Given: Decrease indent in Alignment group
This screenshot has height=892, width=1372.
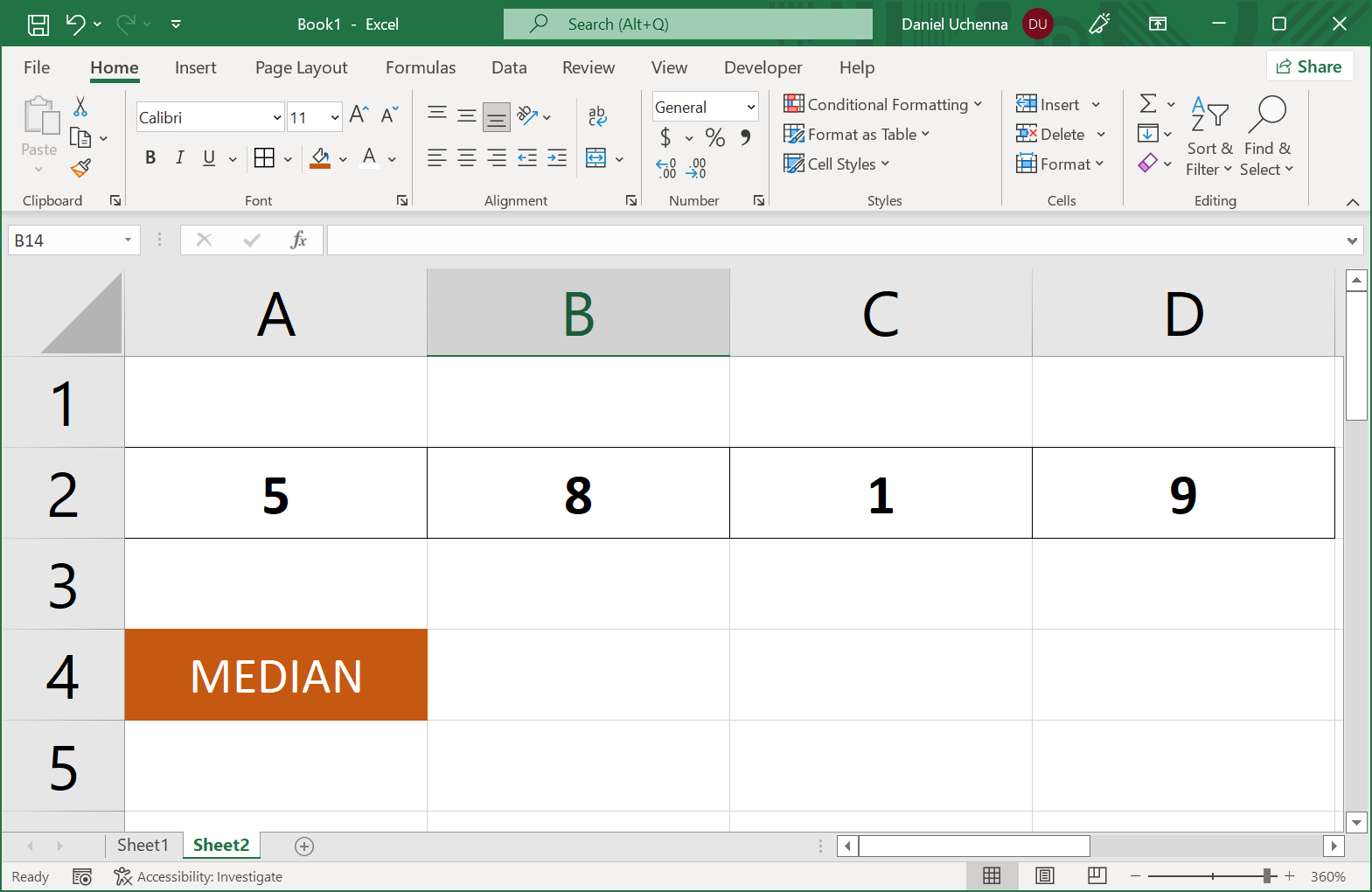Looking at the screenshot, I should pos(527,158).
